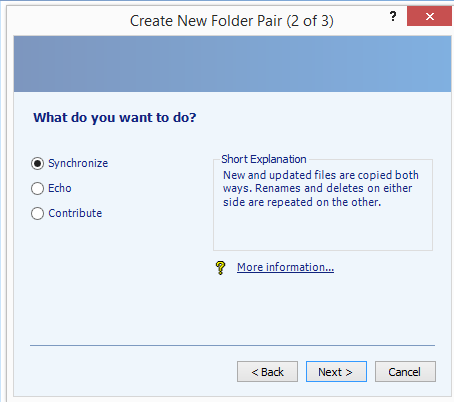Select the Synchronize radio button circle
Viewport: 454px width, 402px height.
point(37,163)
